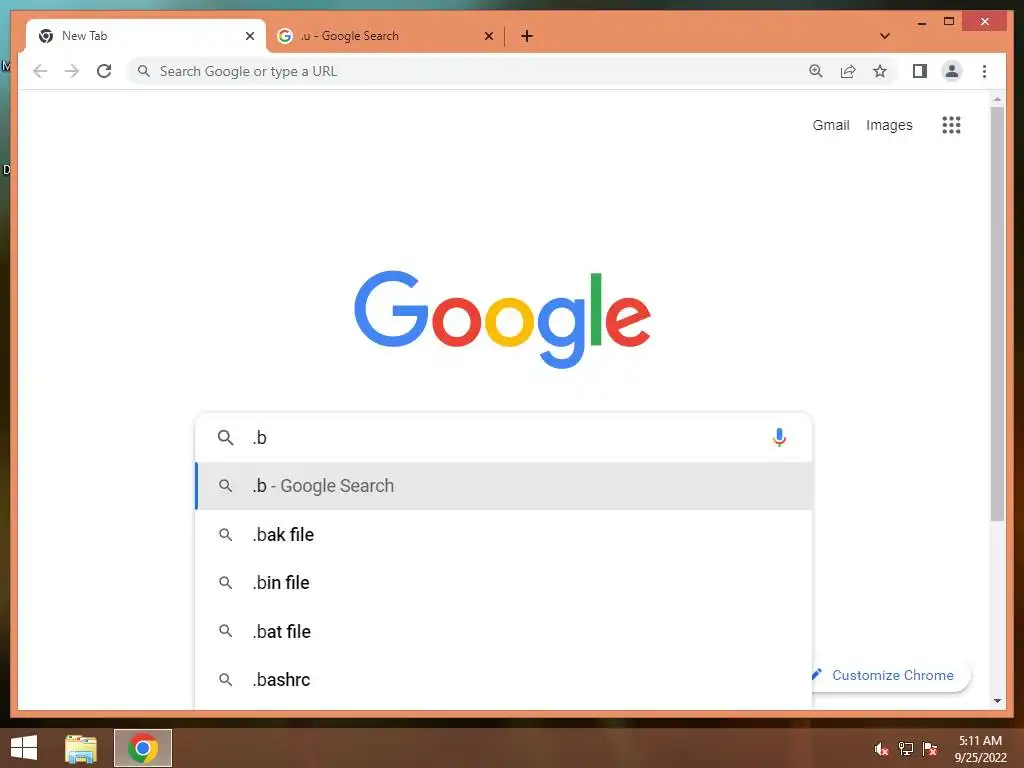Click the search icon beside .bak file
The width and height of the screenshot is (1024, 768).
point(225,535)
